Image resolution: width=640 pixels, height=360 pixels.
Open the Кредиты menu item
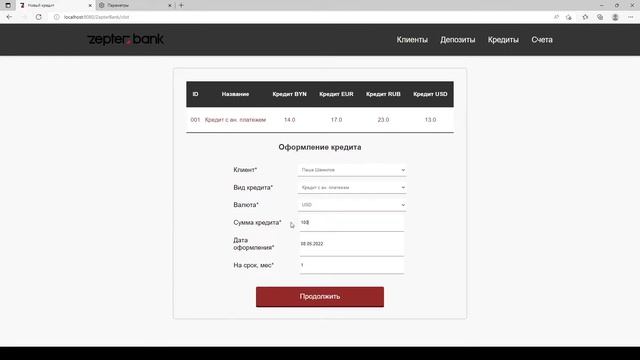click(x=503, y=40)
